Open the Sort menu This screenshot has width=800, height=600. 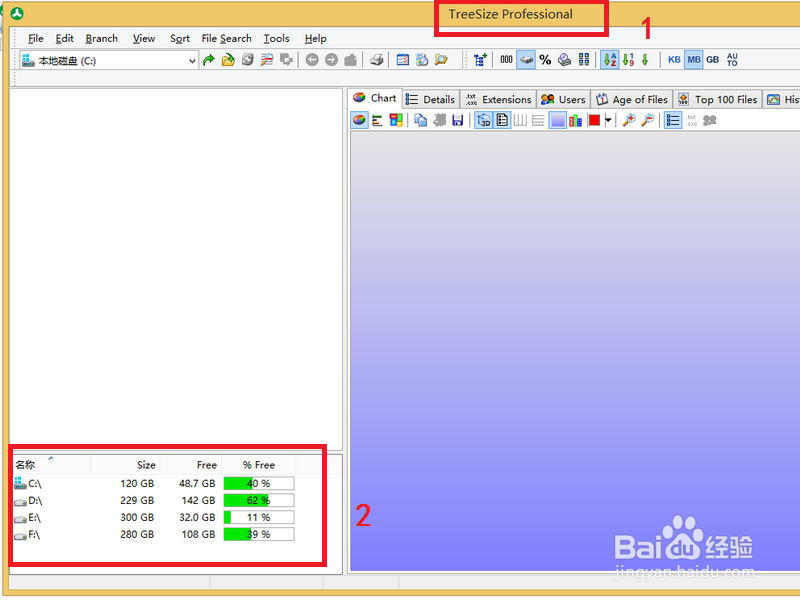[x=180, y=39]
